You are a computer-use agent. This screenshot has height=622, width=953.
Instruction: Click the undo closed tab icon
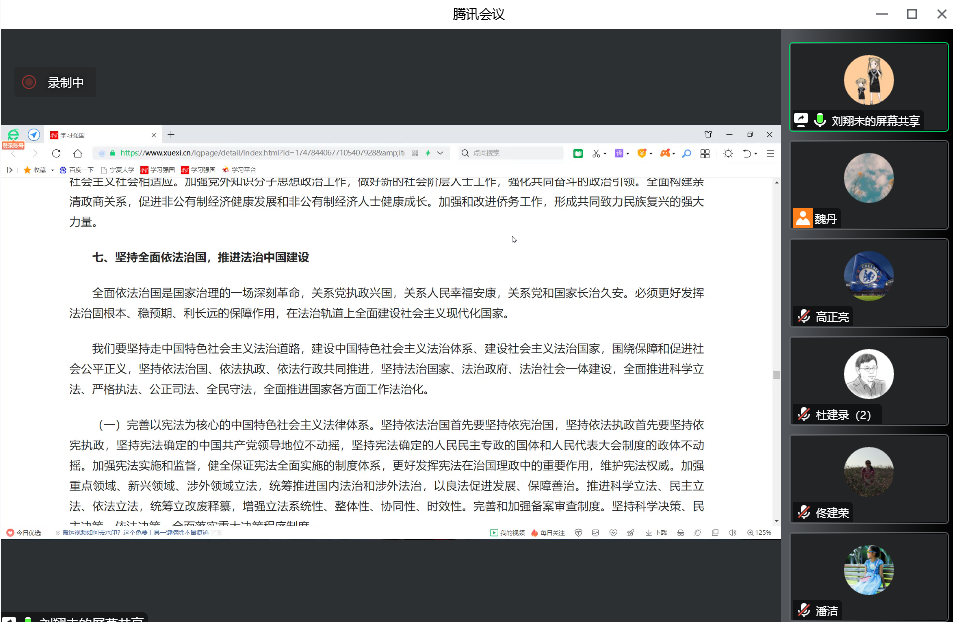pyautogui.click(x=747, y=154)
